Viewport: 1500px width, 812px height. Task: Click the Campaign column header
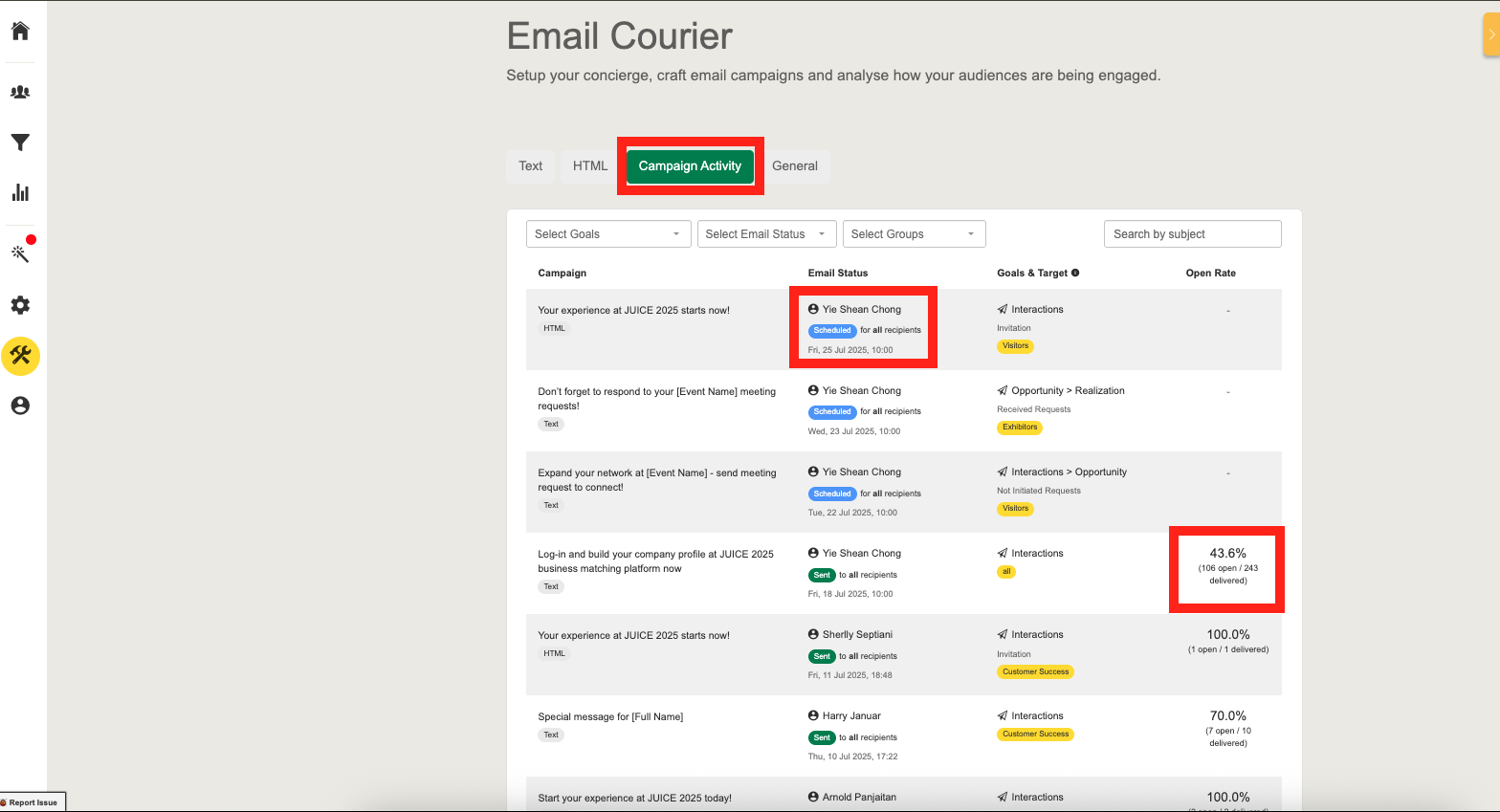(x=562, y=273)
